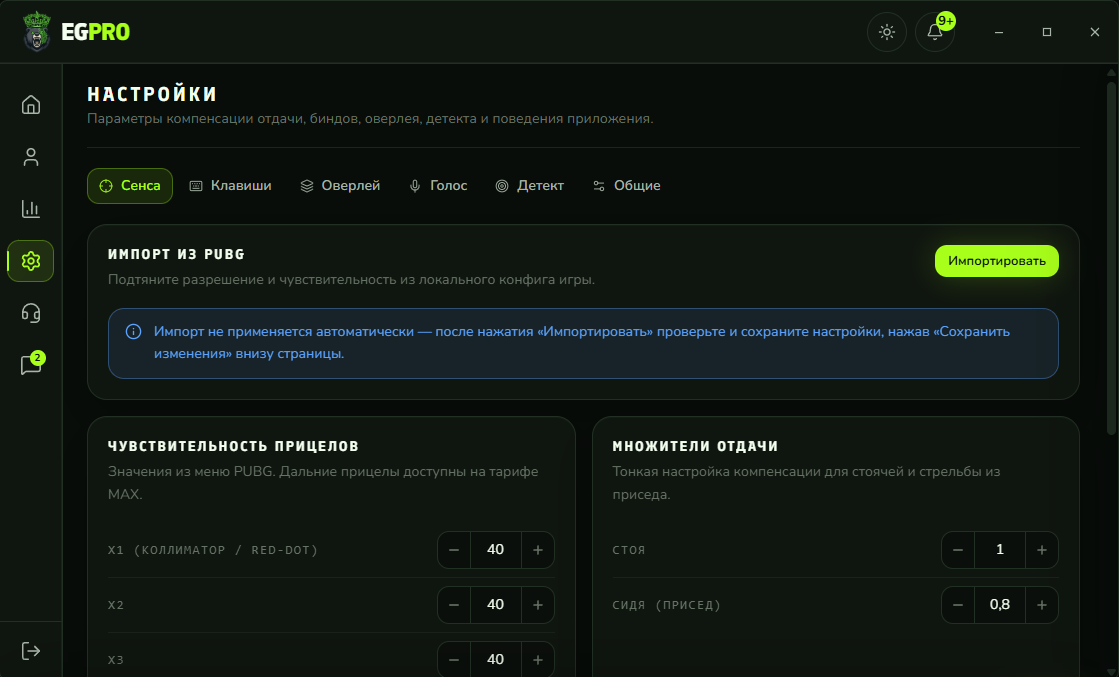1119x677 pixels.
Task: Open the Оверлей tab
Action: click(x=340, y=186)
